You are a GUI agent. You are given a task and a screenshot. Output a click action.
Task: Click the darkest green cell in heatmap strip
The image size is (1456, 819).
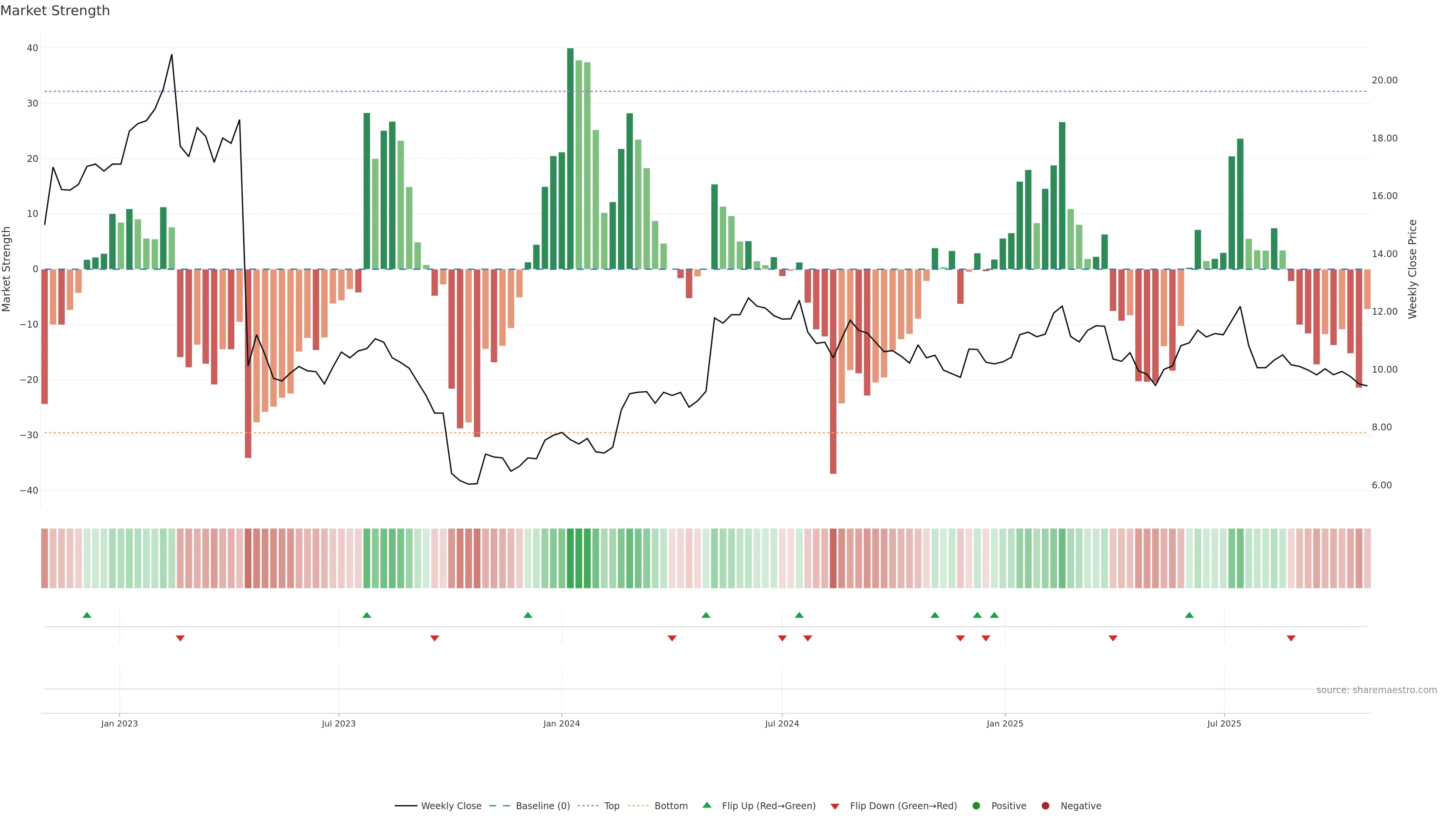point(570,559)
